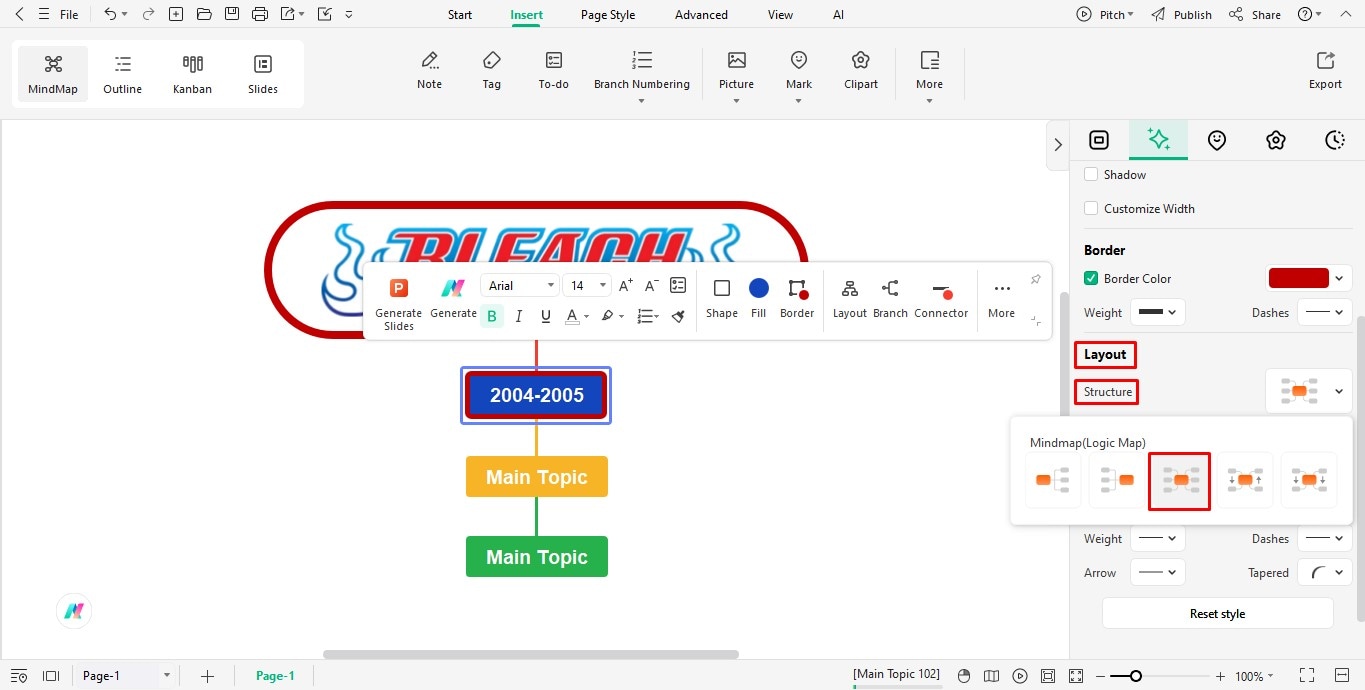
Task: Click the floating AI assistant logo on canvas
Action: coord(74,611)
